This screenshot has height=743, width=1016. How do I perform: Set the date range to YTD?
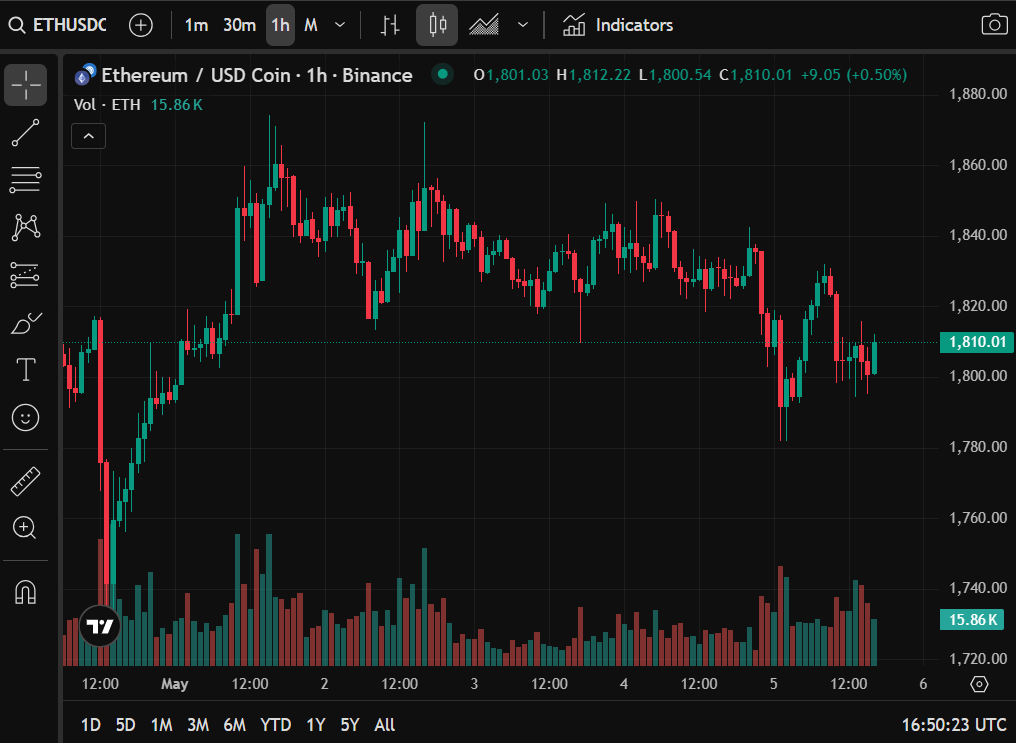[275, 724]
